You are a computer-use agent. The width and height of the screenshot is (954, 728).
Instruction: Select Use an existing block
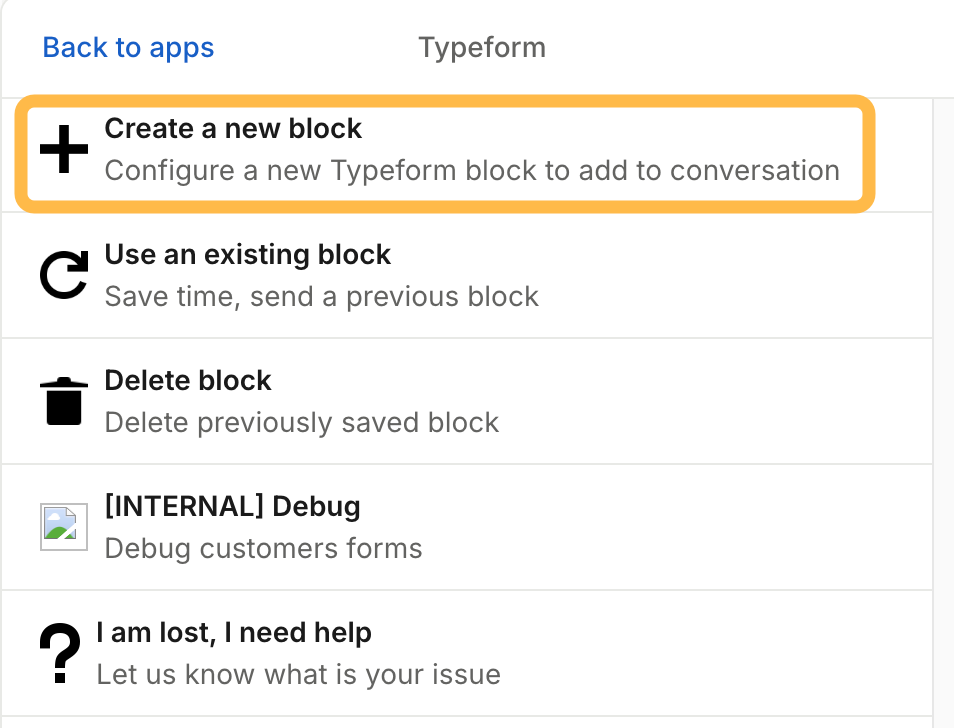247,255
